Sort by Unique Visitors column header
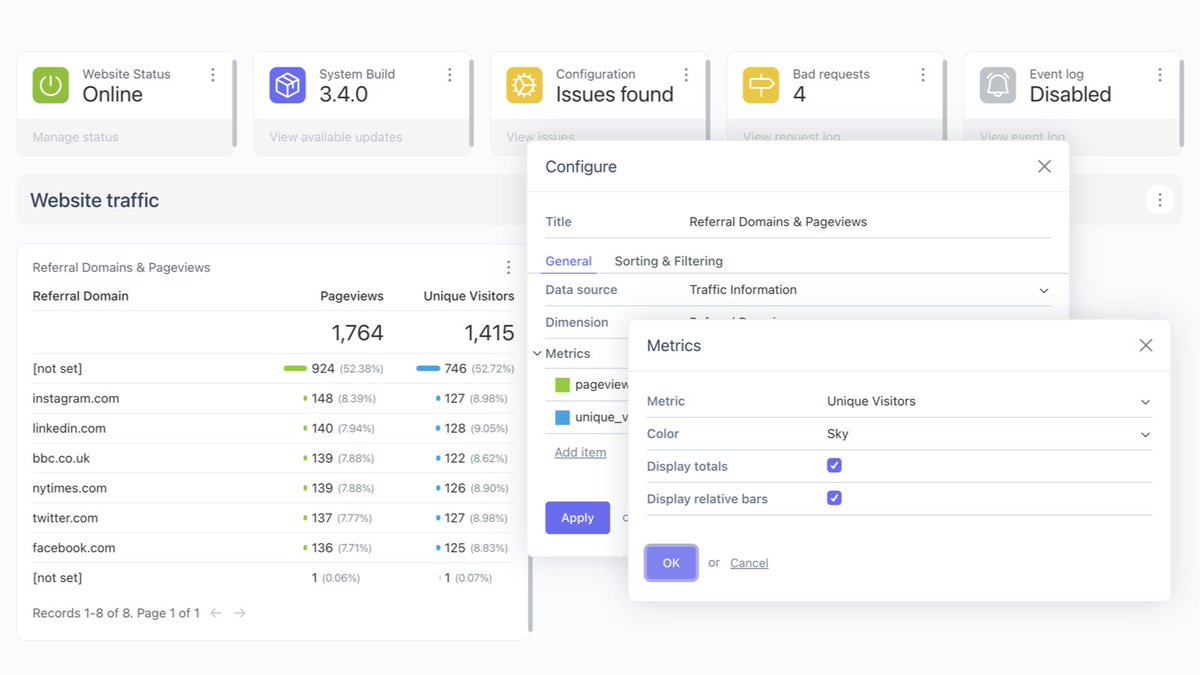Viewport: 1200px width, 675px height. (x=469, y=296)
